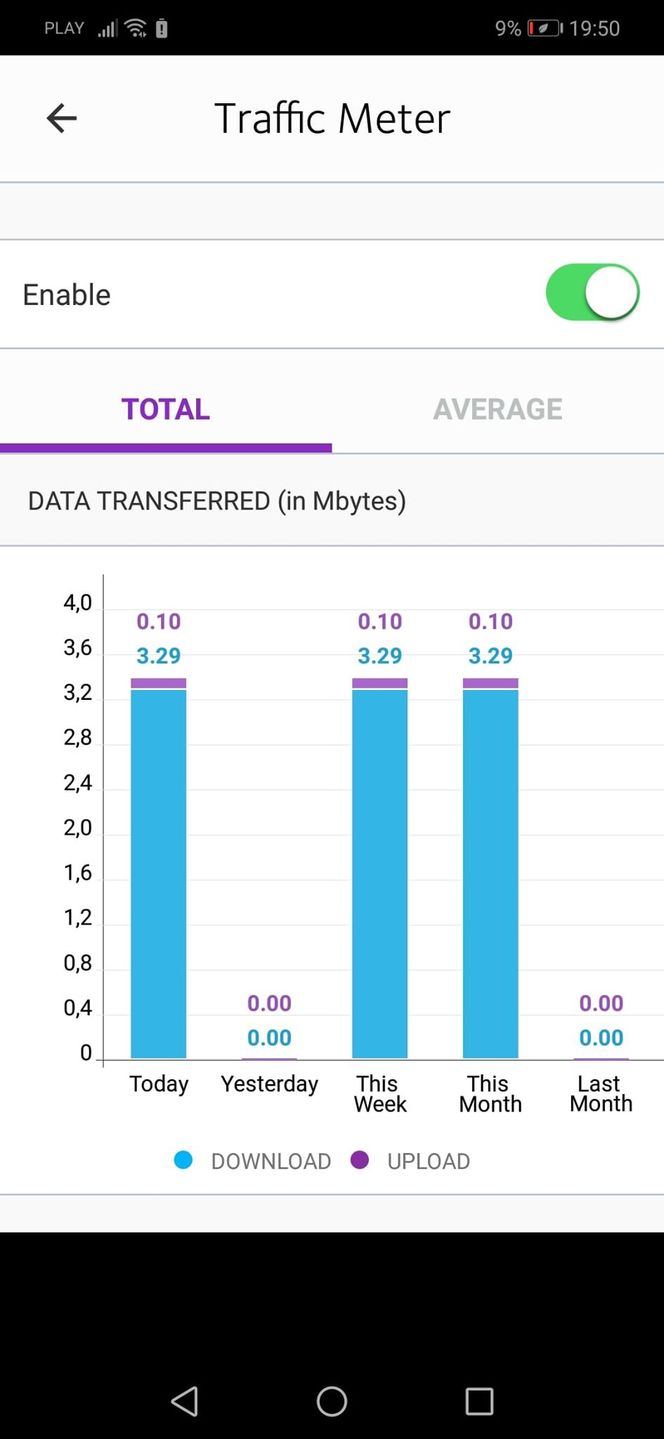Open recent apps square button
The image size is (664, 1439).
click(480, 1401)
